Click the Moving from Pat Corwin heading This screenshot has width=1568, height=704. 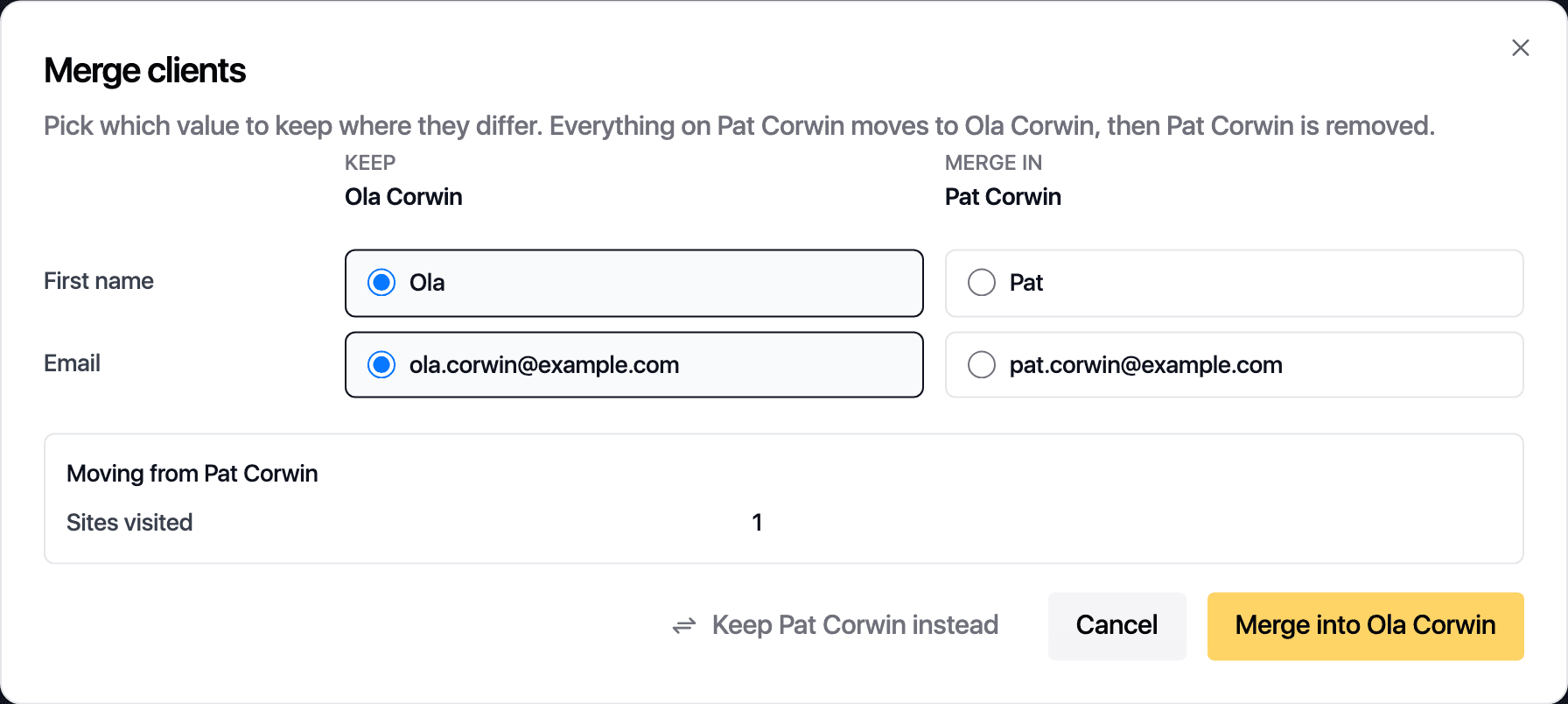coord(192,474)
